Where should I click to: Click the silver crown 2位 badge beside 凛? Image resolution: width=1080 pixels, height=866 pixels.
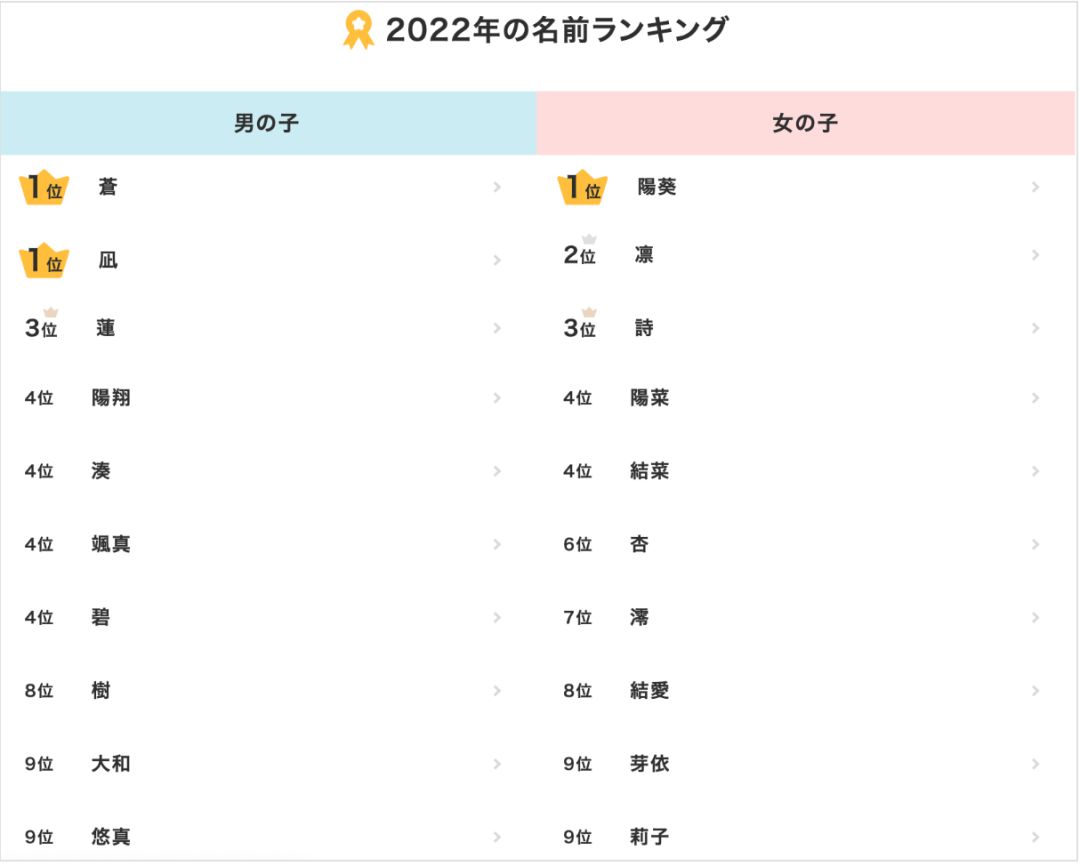pyautogui.click(x=580, y=252)
